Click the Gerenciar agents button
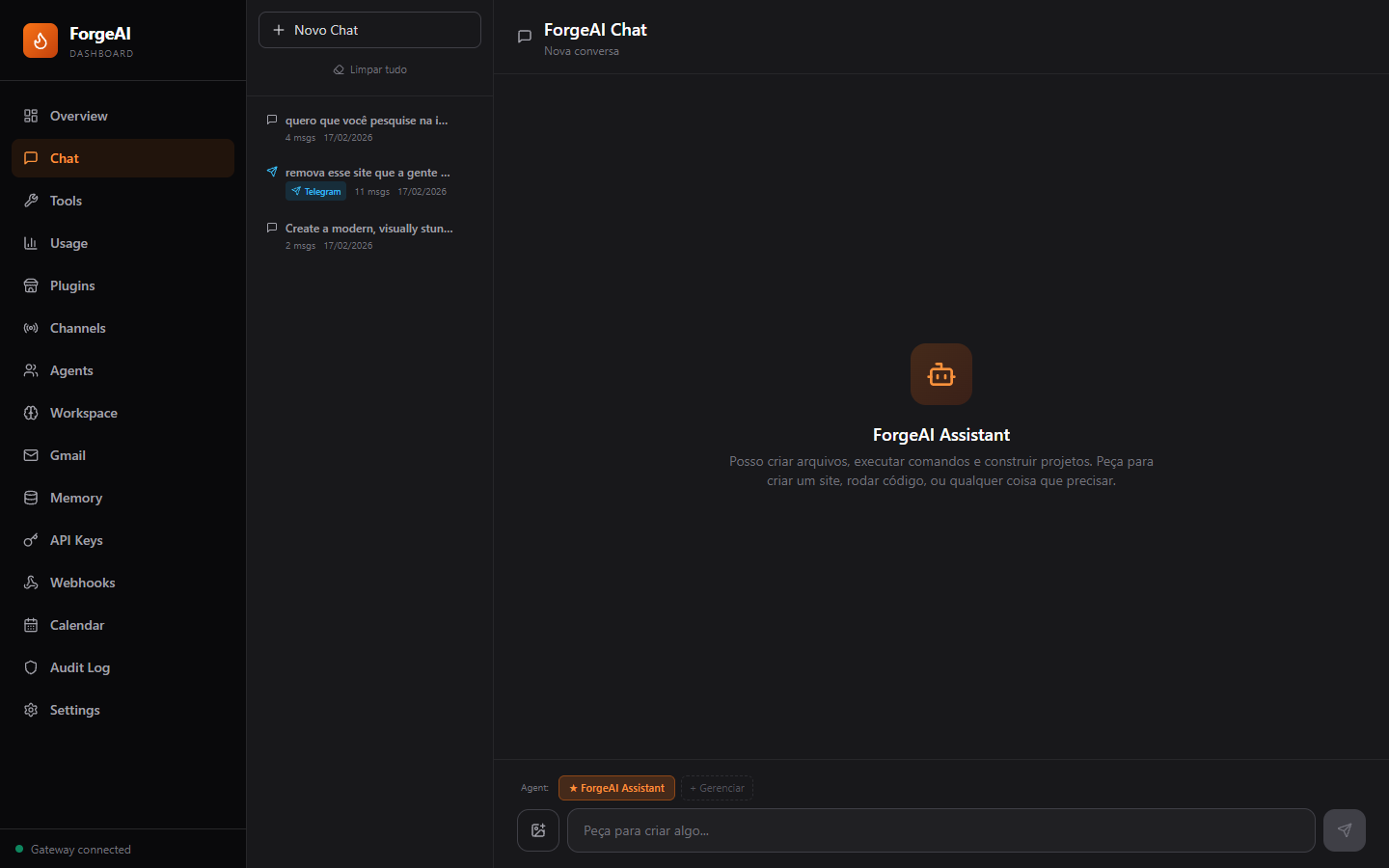Viewport: 1389px width, 868px height. click(717, 788)
